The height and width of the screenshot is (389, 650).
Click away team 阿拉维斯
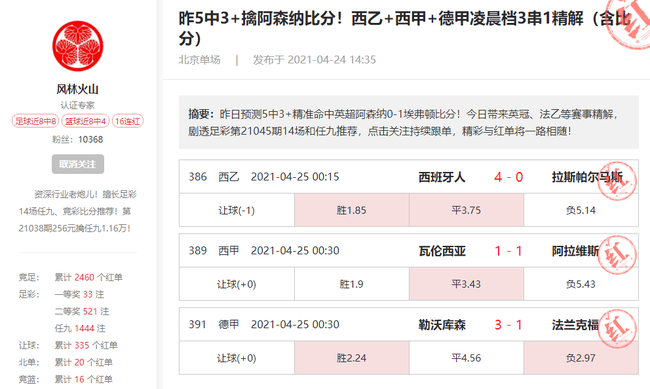575,251
